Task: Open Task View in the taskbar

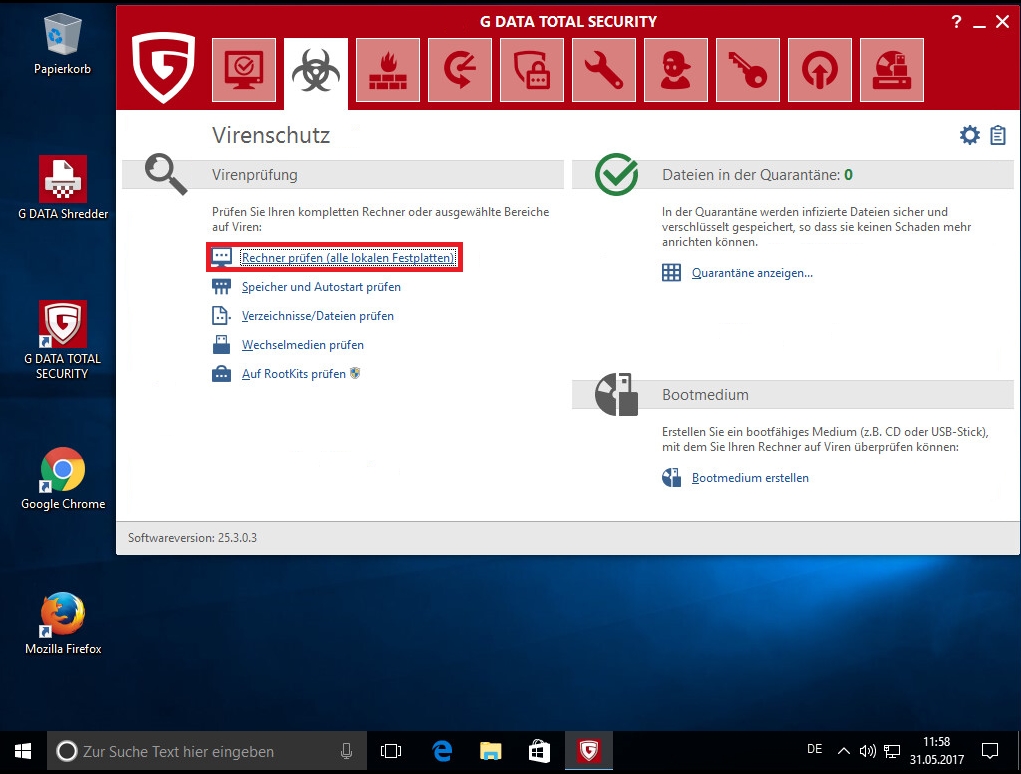Action: click(x=391, y=751)
